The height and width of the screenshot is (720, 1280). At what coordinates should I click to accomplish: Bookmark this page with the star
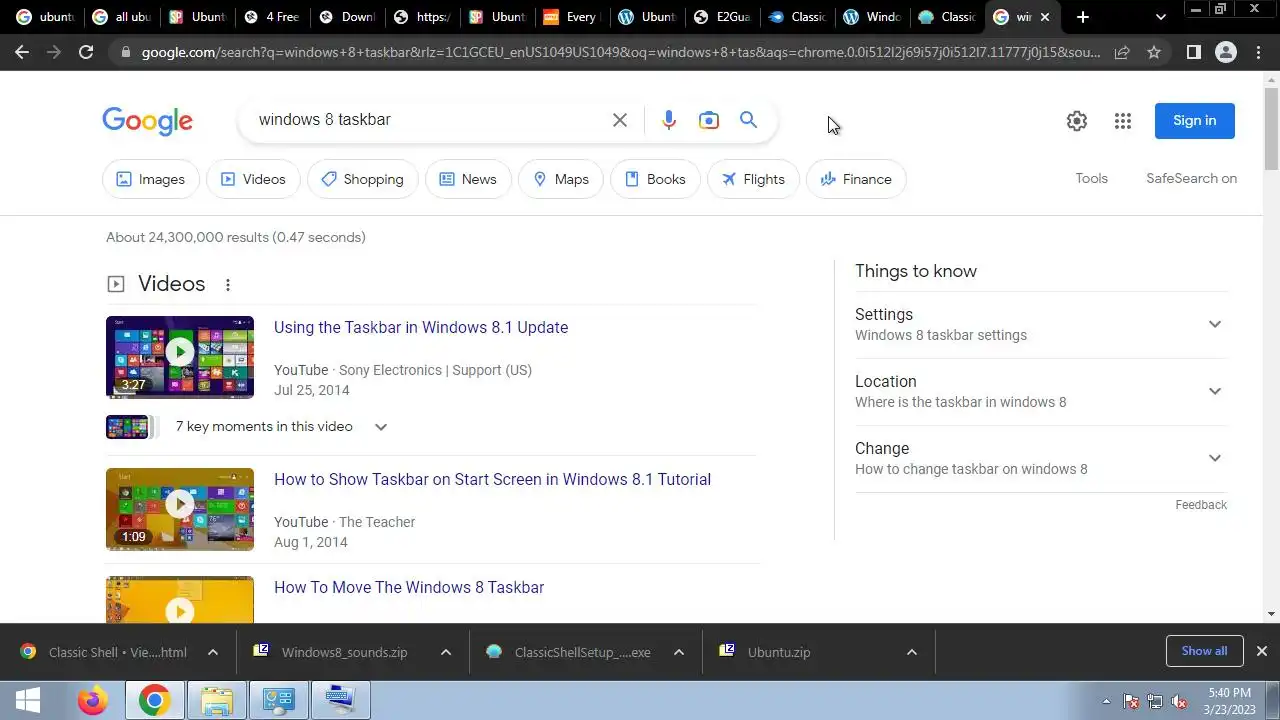tap(1154, 52)
